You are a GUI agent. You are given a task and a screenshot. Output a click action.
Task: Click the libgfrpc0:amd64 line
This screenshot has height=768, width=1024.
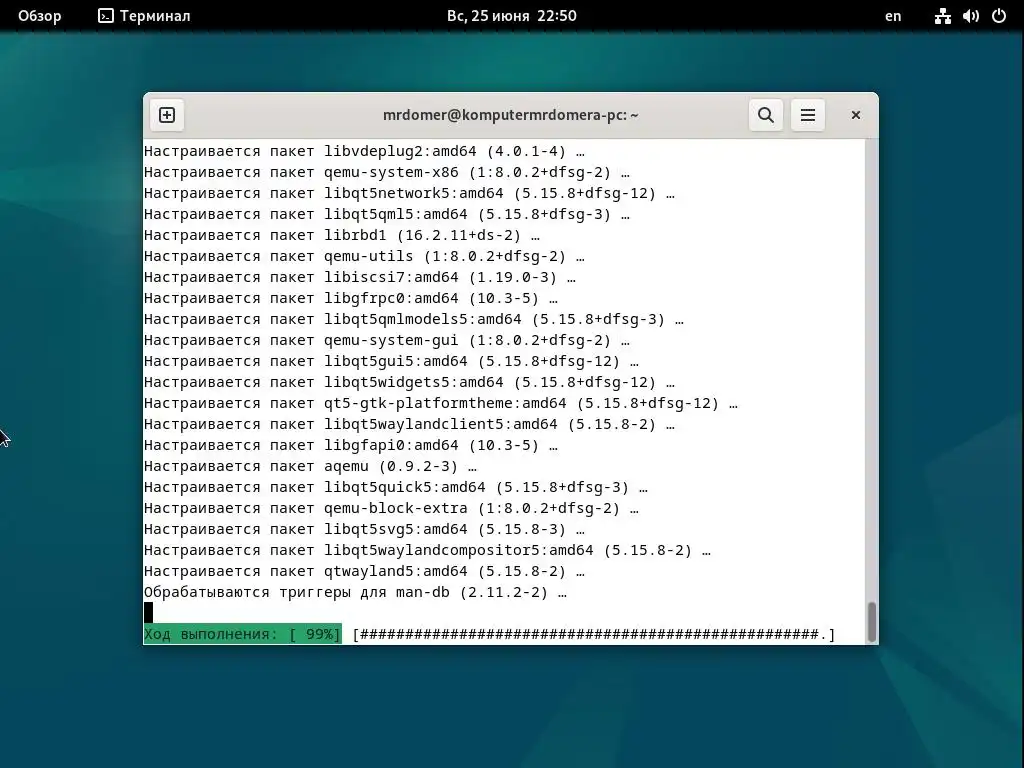(351, 298)
